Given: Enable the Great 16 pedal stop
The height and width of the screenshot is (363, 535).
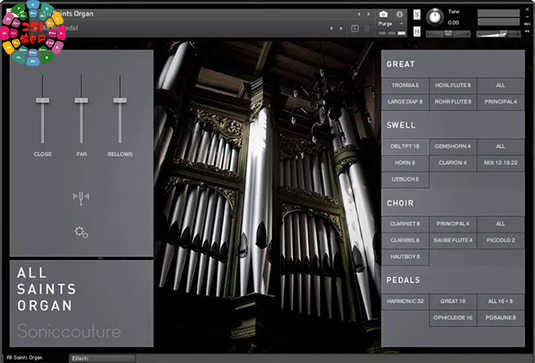Looking at the screenshot, I should [453, 301].
